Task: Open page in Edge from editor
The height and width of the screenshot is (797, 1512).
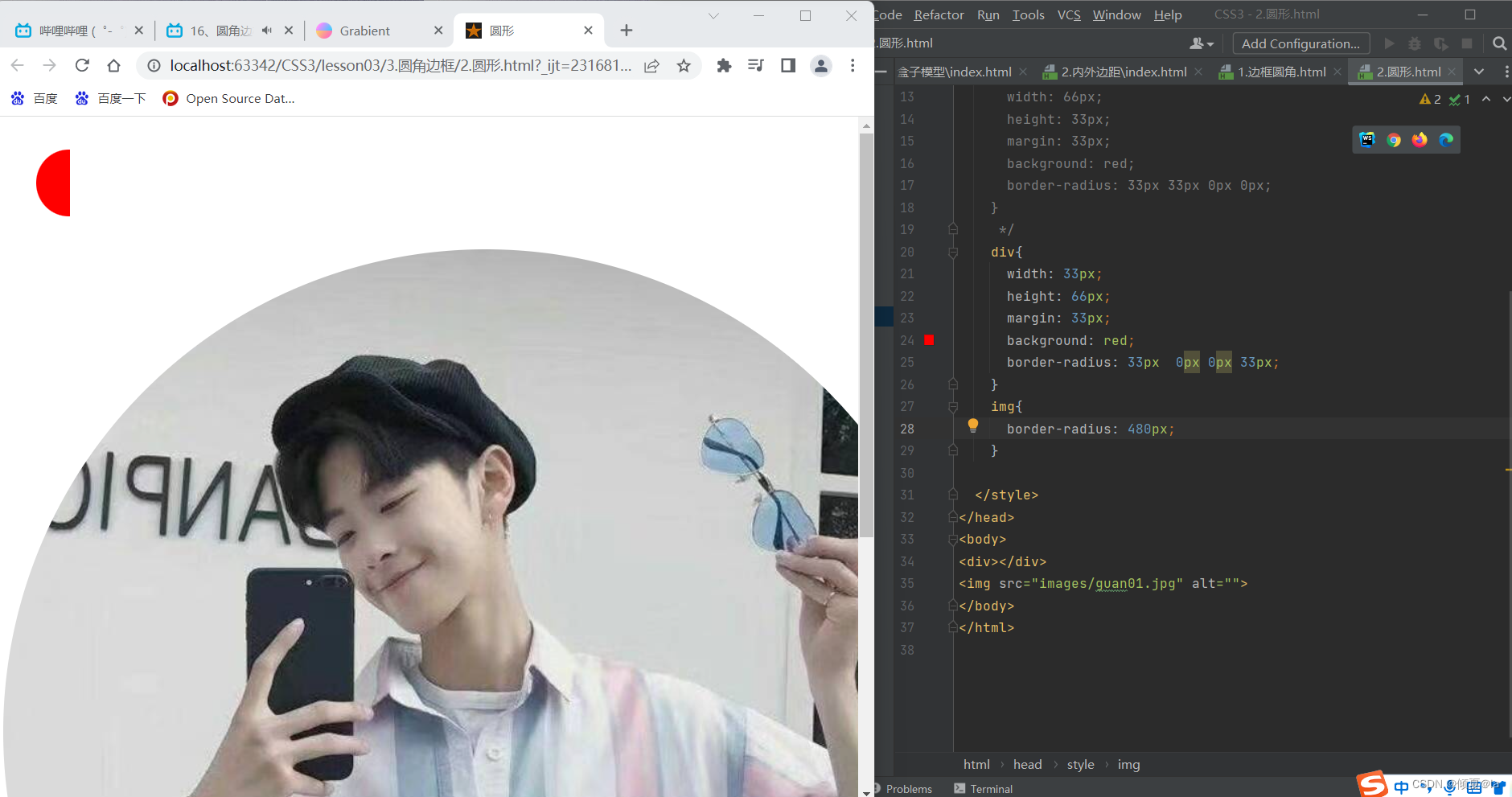Action: click(1446, 139)
